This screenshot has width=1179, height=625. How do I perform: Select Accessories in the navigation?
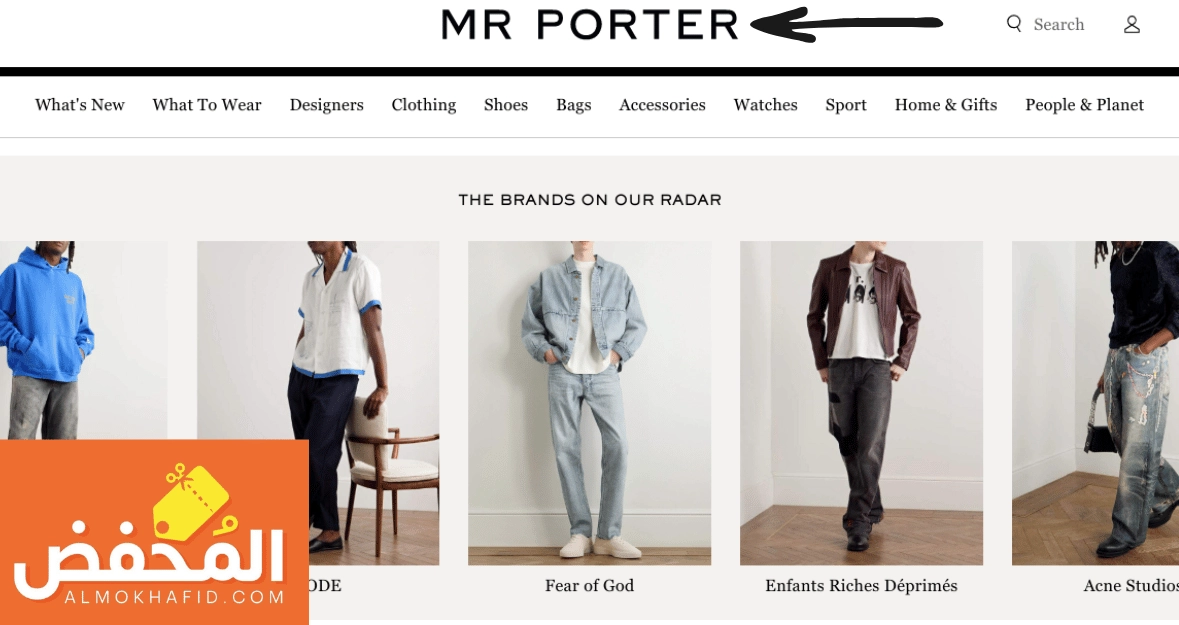coord(662,105)
